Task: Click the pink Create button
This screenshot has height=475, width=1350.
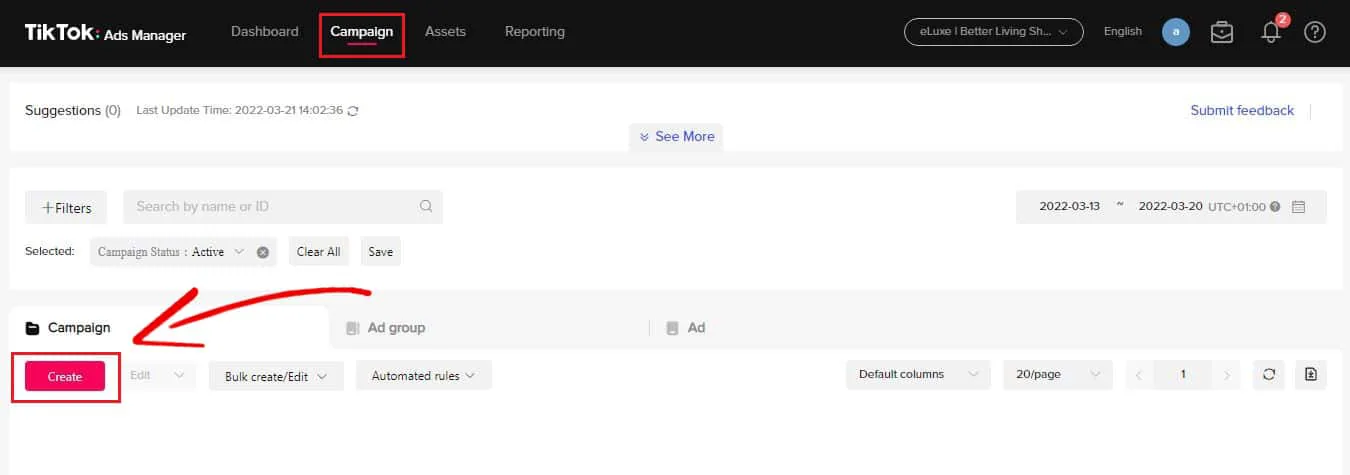Action: point(65,376)
